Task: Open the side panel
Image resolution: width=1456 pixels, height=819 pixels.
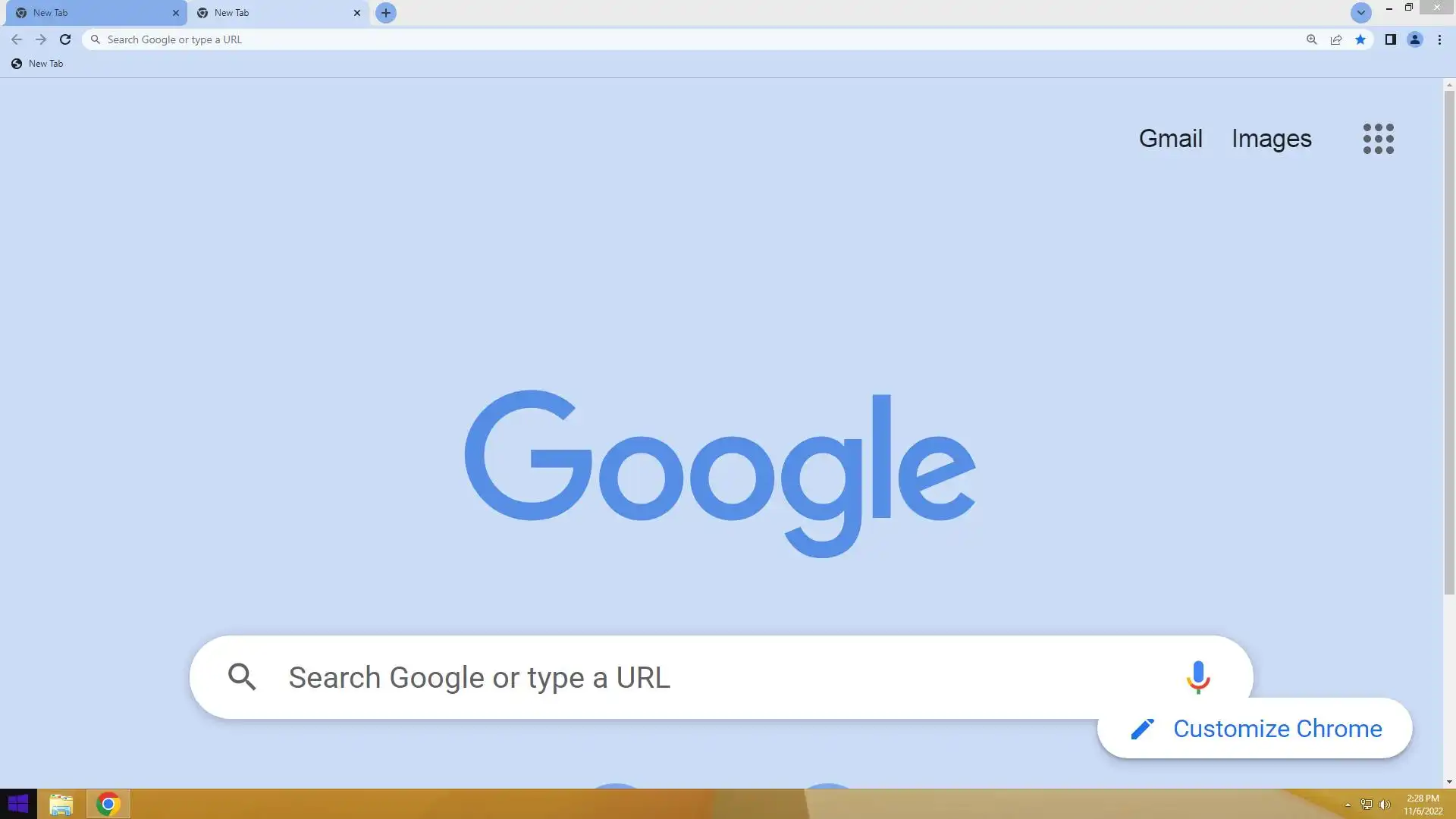Action: click(x=1390, y=39)
